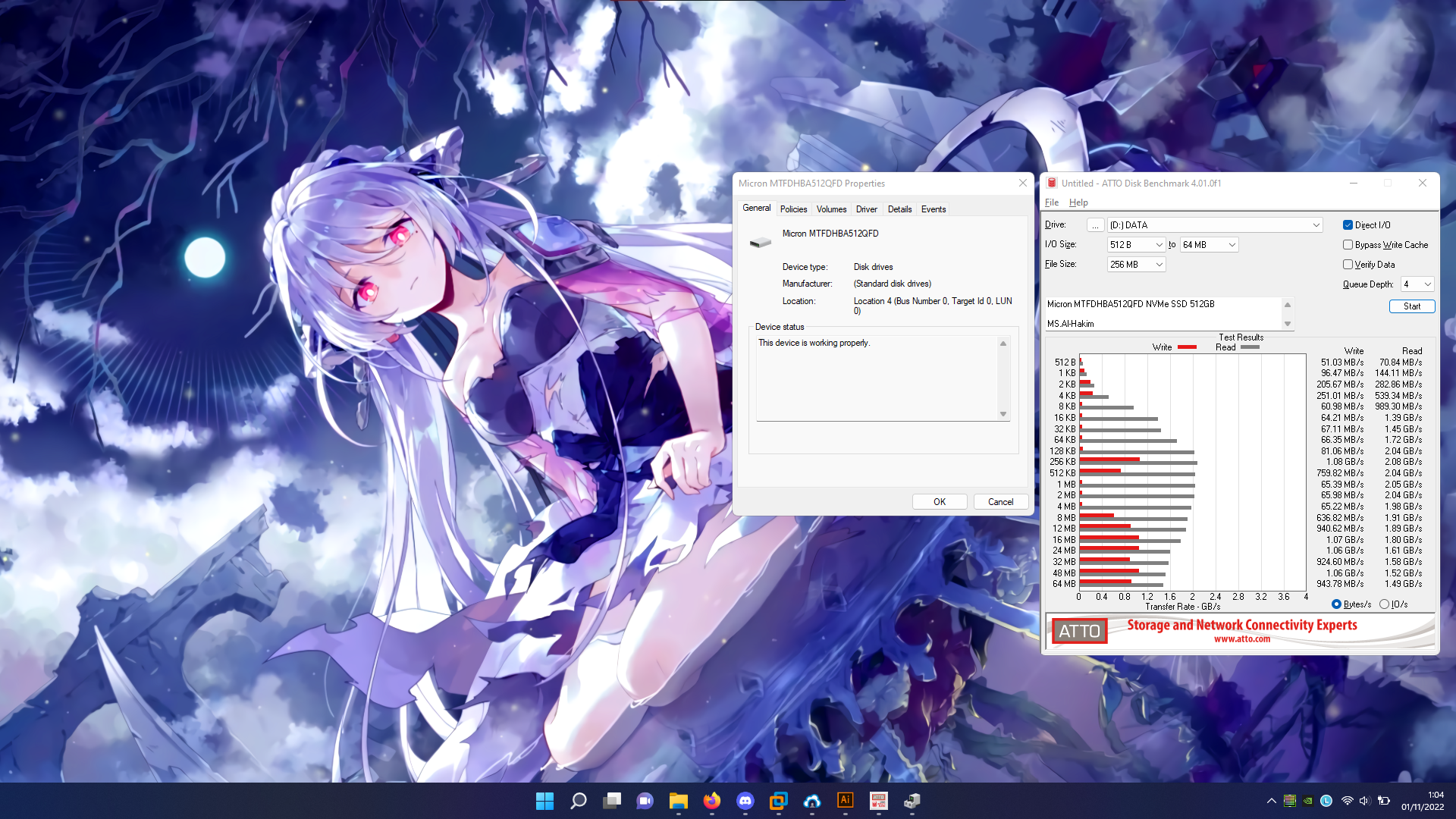Image resolution: width=1456 pixels, height=819 pixels.
Task: Open the volume speaker tray icon
Action: tap(1365, 801)
